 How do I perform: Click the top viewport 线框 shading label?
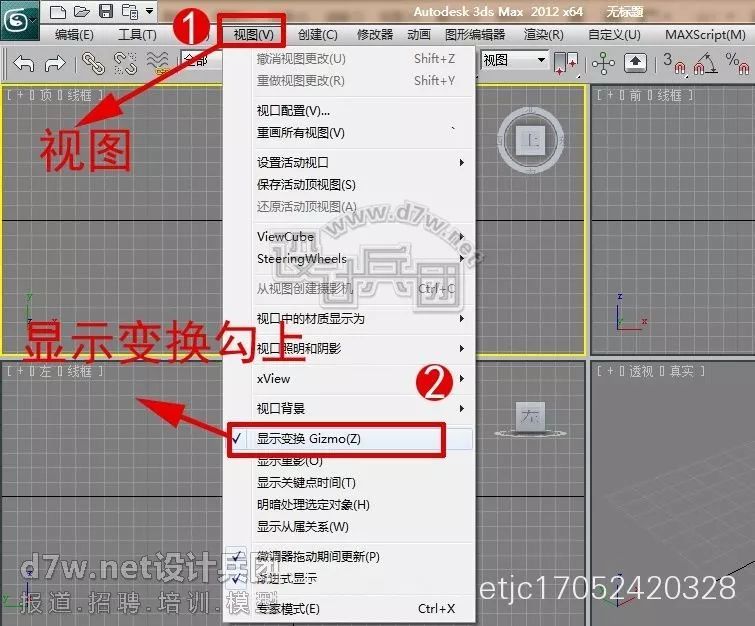coord(79,95)
